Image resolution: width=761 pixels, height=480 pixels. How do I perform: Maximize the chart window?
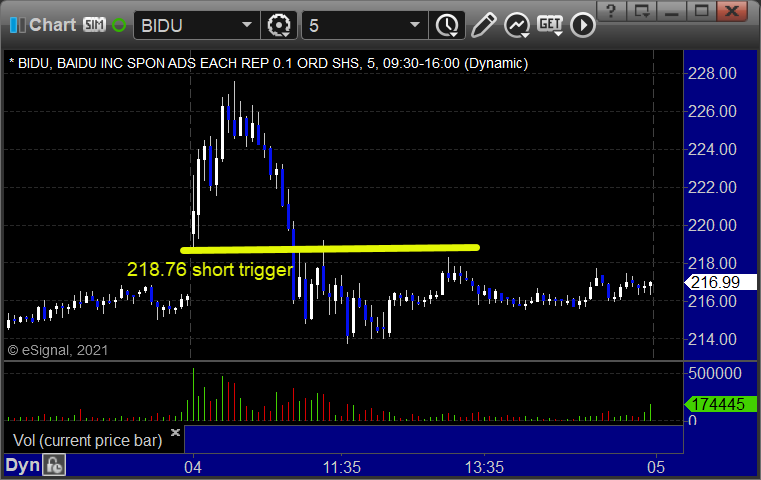tap(701, 11)
